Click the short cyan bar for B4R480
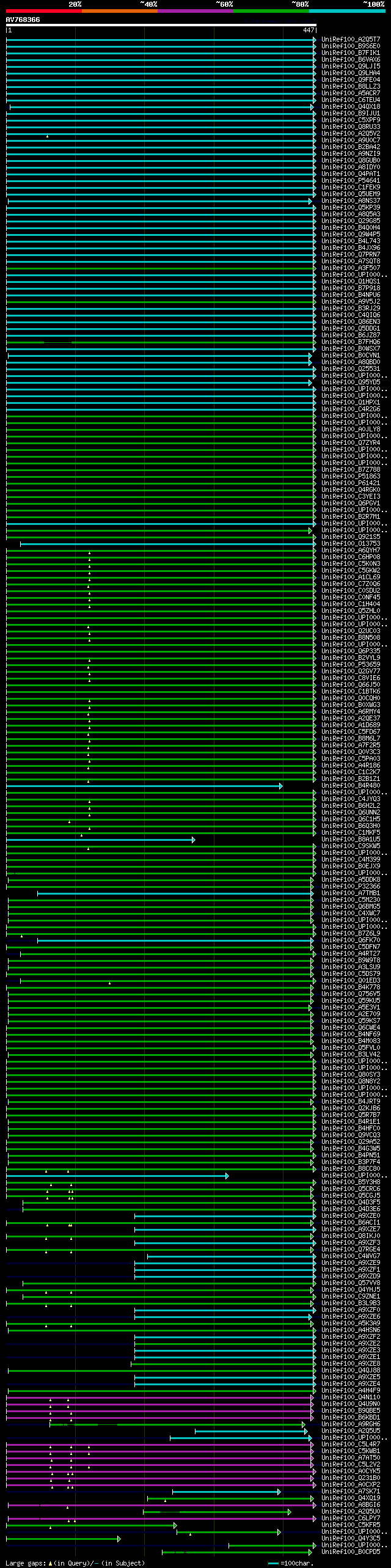This screenshot has width=391, height=1568. [x=144, y=786]
